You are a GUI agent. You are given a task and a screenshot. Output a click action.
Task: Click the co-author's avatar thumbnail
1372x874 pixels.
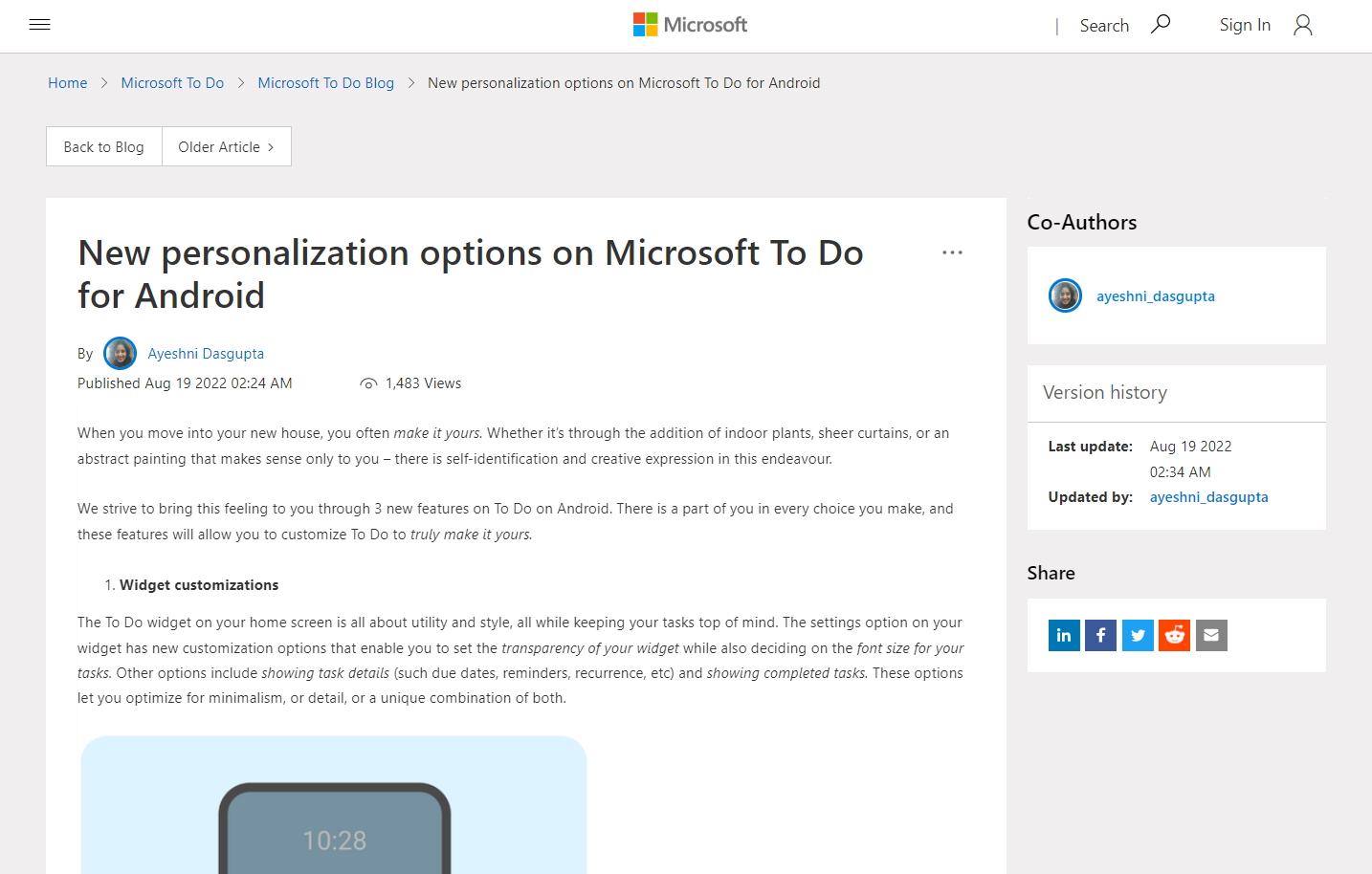point(1065,295)
